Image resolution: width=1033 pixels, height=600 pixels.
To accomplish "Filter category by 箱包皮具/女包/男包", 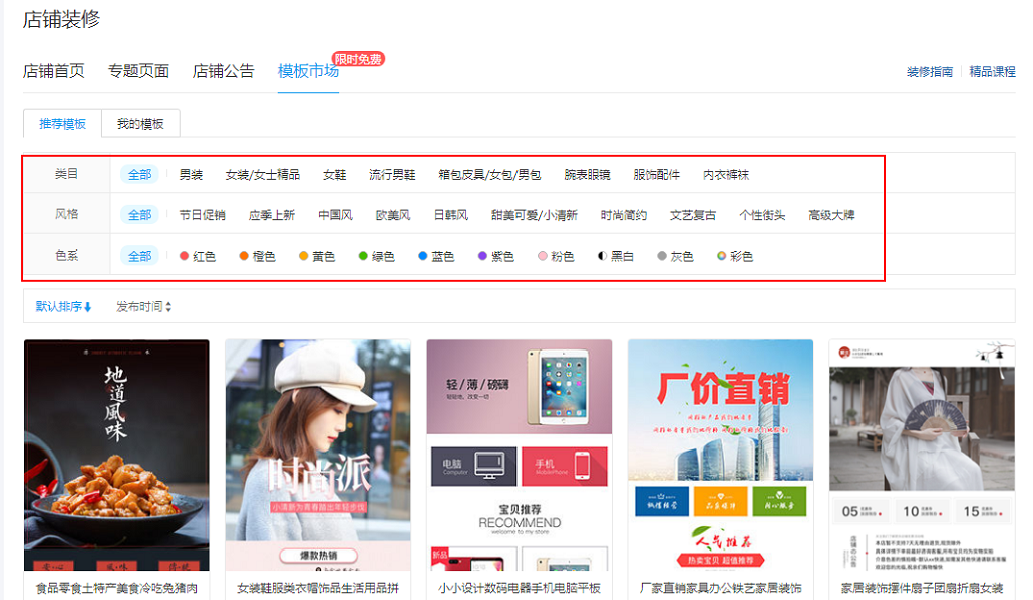I will (x=489, y=175).
